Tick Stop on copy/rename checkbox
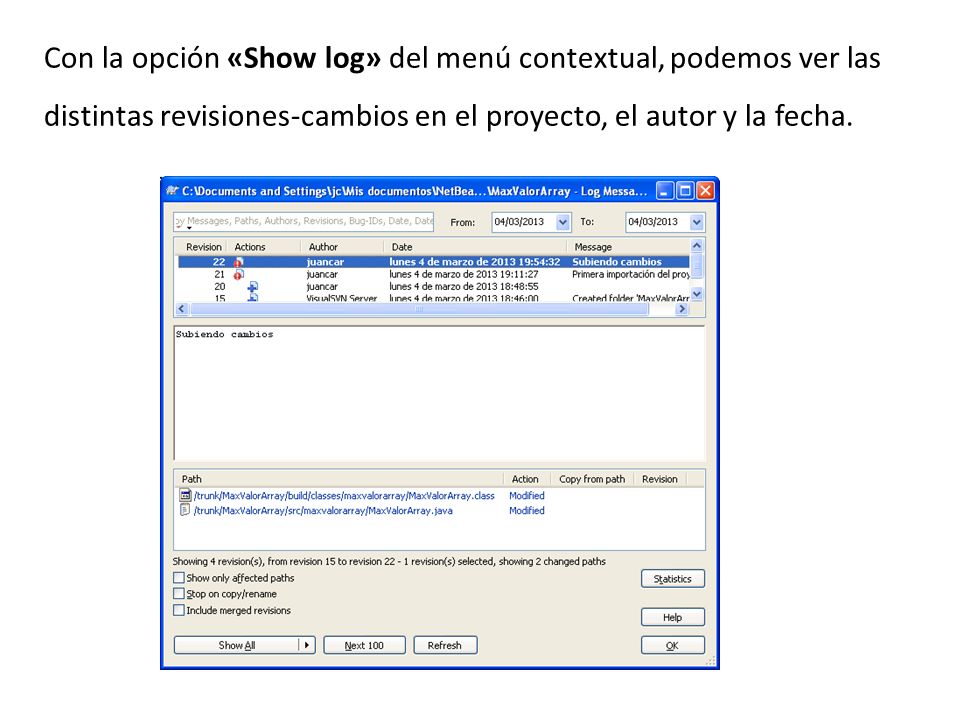 tap(179, 594)
